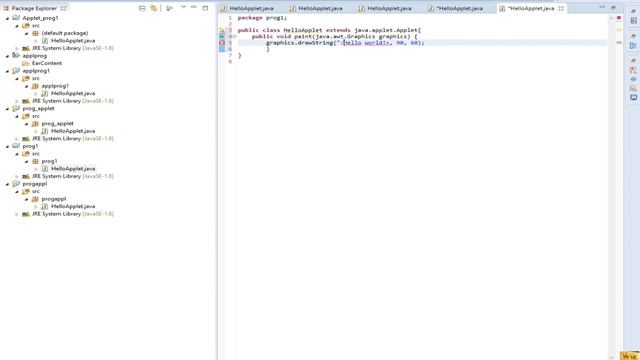
Task: Click the error marker on line 5
Action: pyautogui.click(x=222, y=42)
